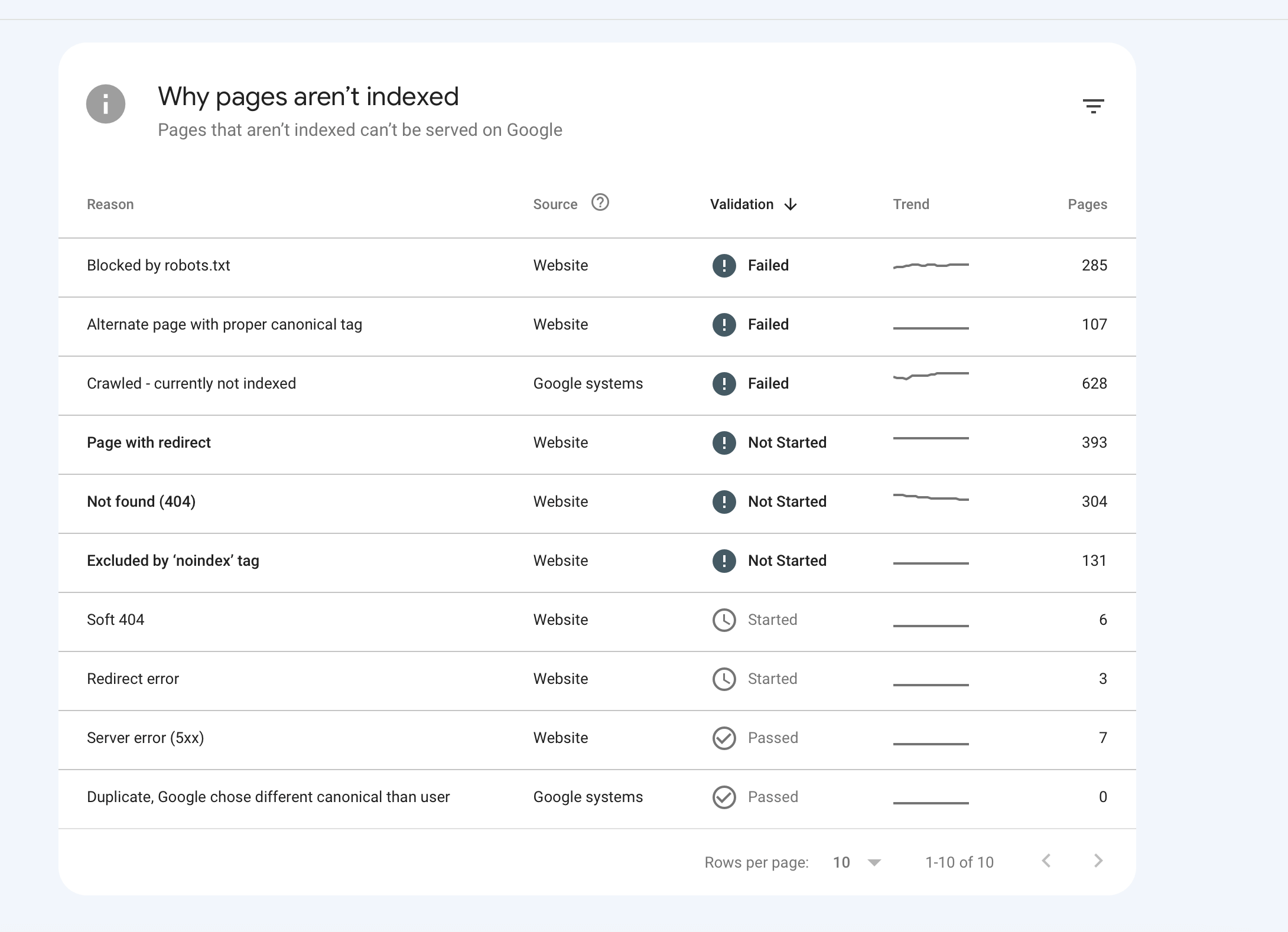This screenshot has width=1288, height=932.
Task: Open 'Excluded by noindex tag' details
Action: (173, 560)
